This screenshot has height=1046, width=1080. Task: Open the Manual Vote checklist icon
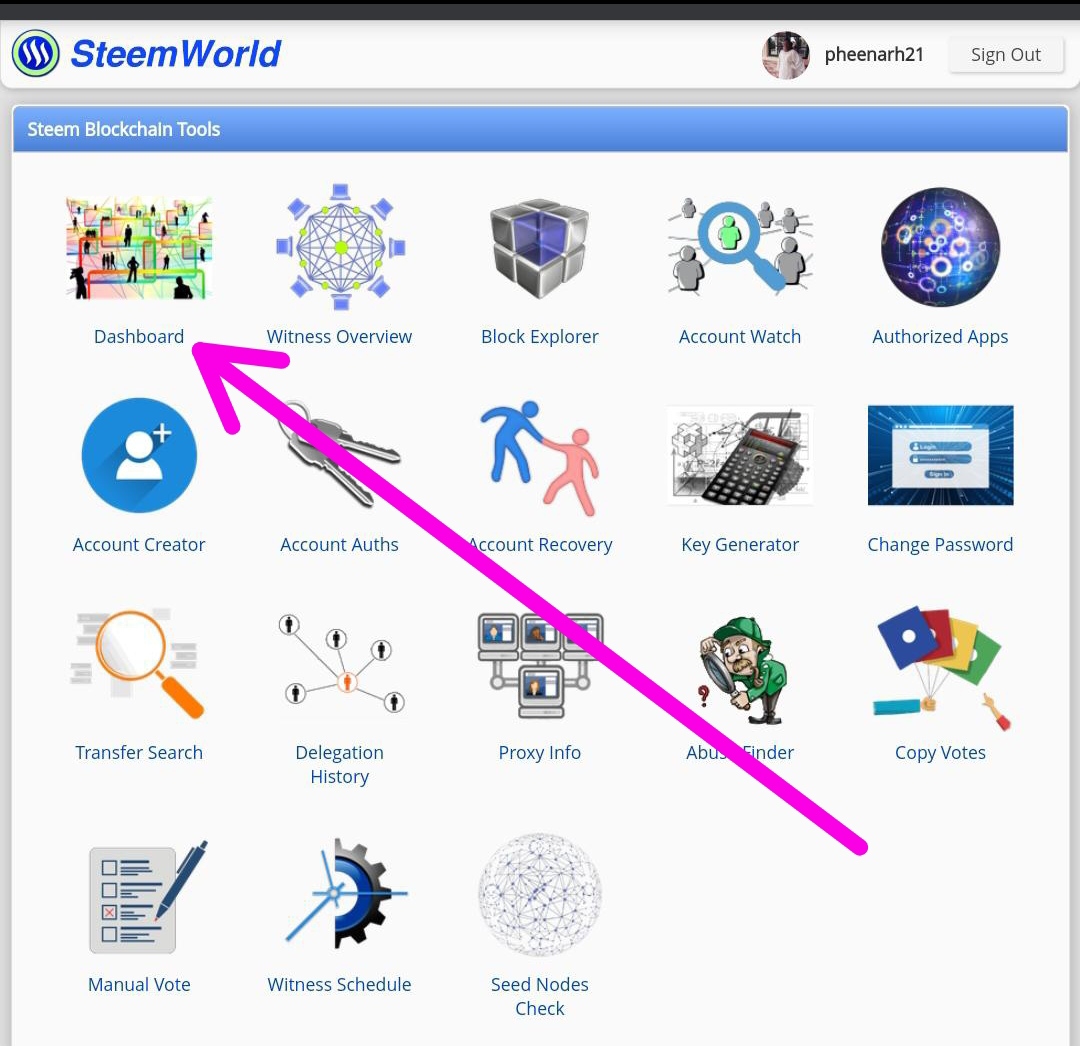147,897
